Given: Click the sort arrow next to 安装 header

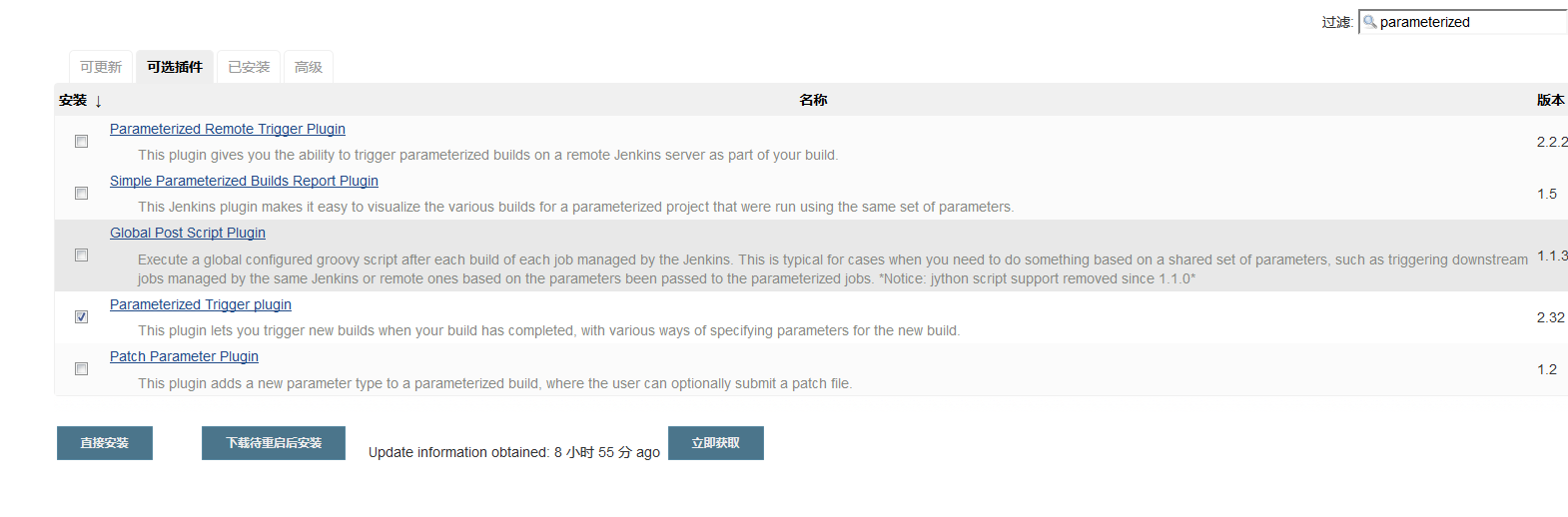Looking at the screenshot, I should 98,101.
